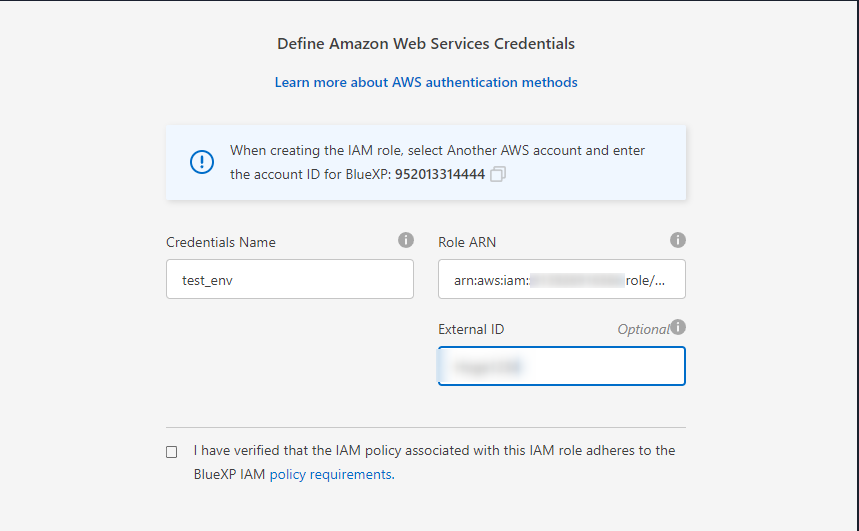
Task: Focus the External ID input field
Action: [562, 366]
